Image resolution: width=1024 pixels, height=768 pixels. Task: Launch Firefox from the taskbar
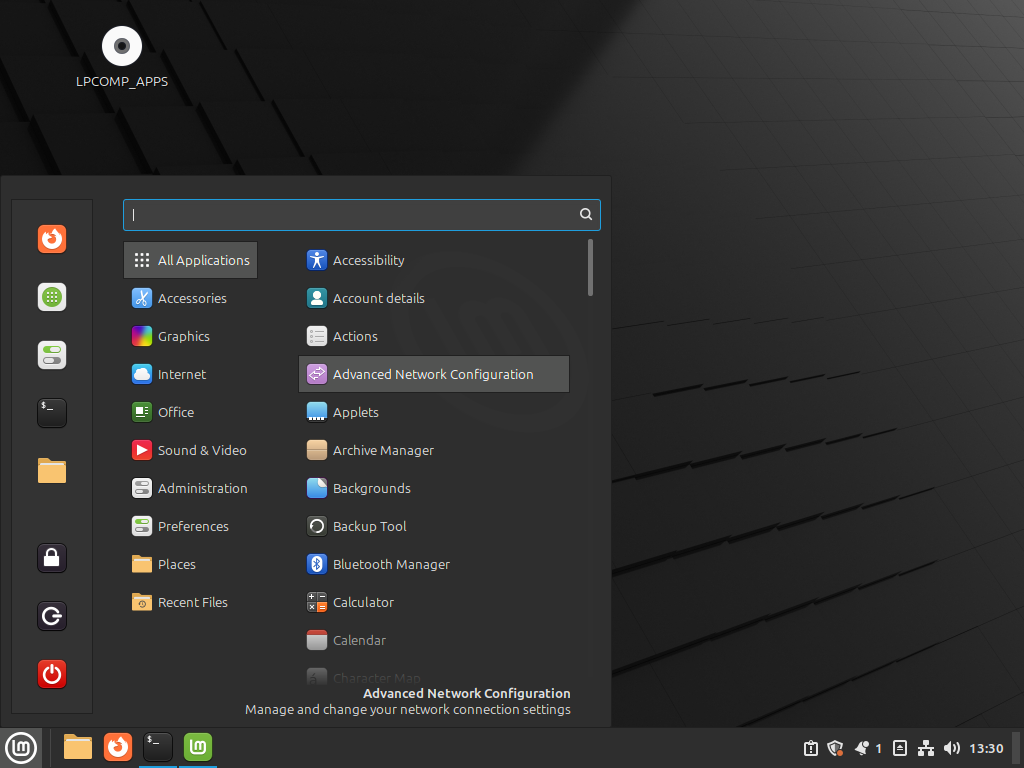(118, 748)
